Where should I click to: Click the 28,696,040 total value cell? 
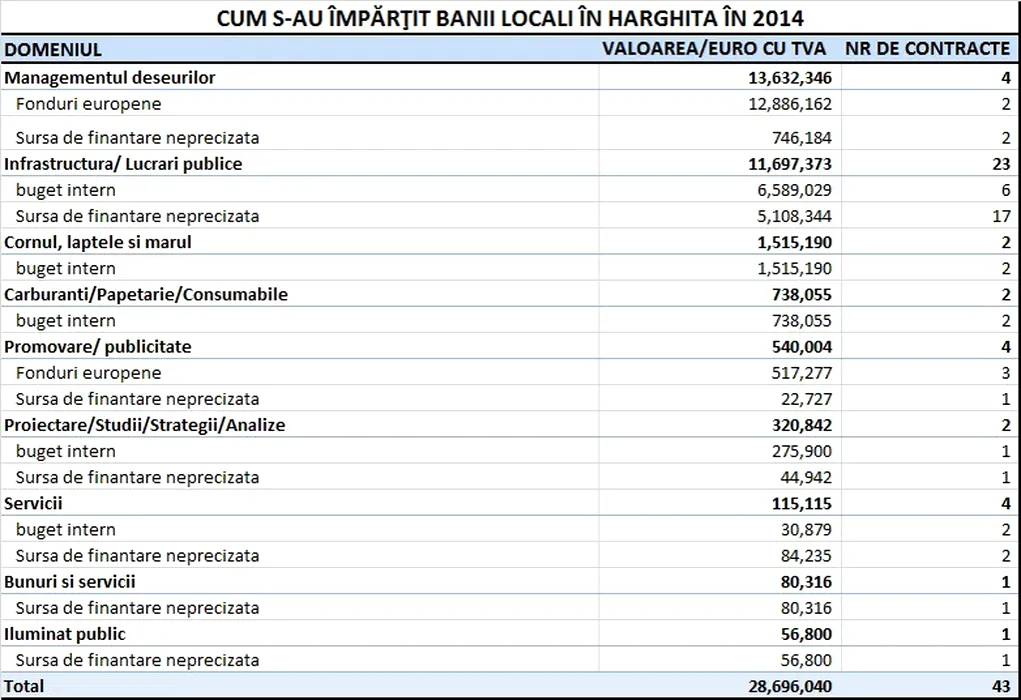(781, 686)
